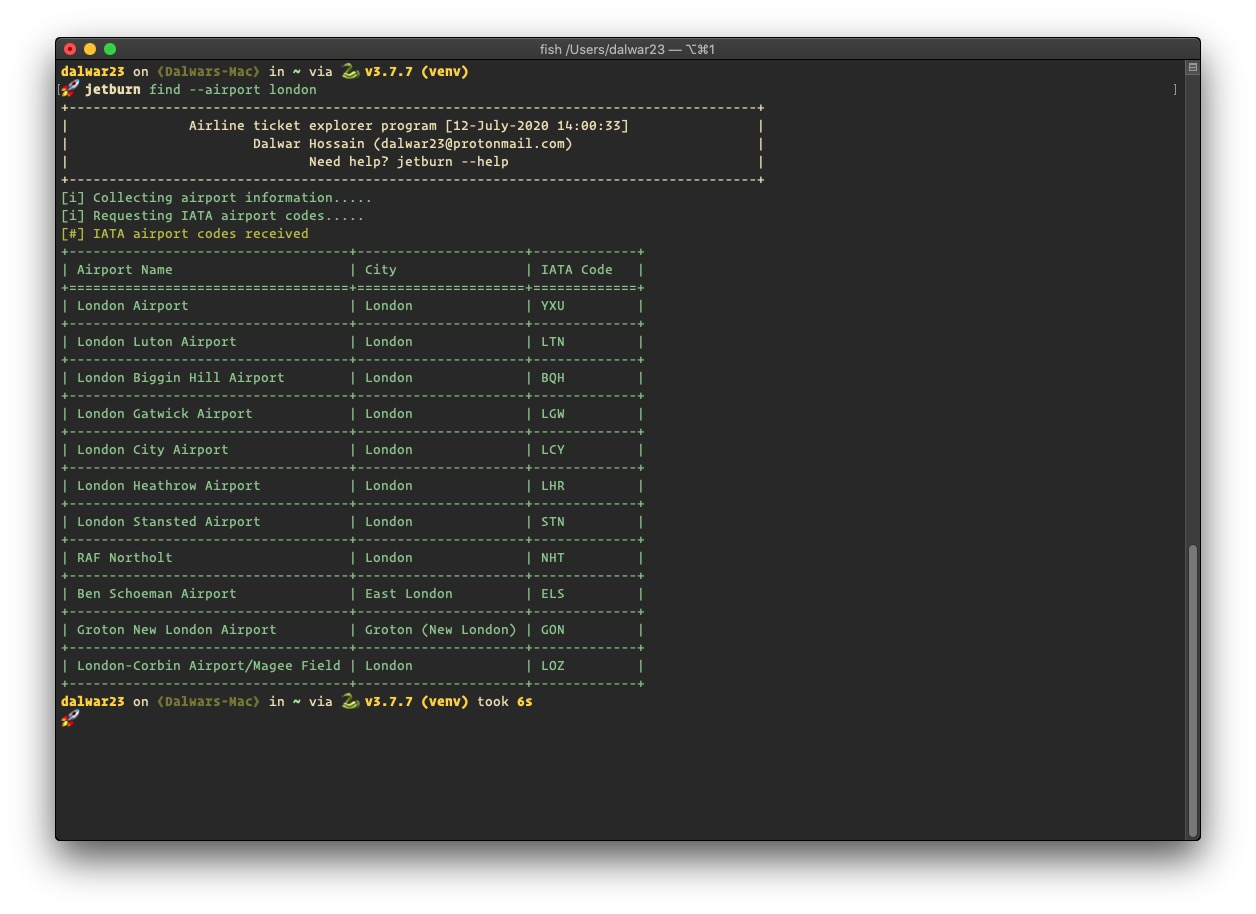Click the 'London Airport' cell
The width and height of the screenshot is (1256, 914).
click(133, 305)
